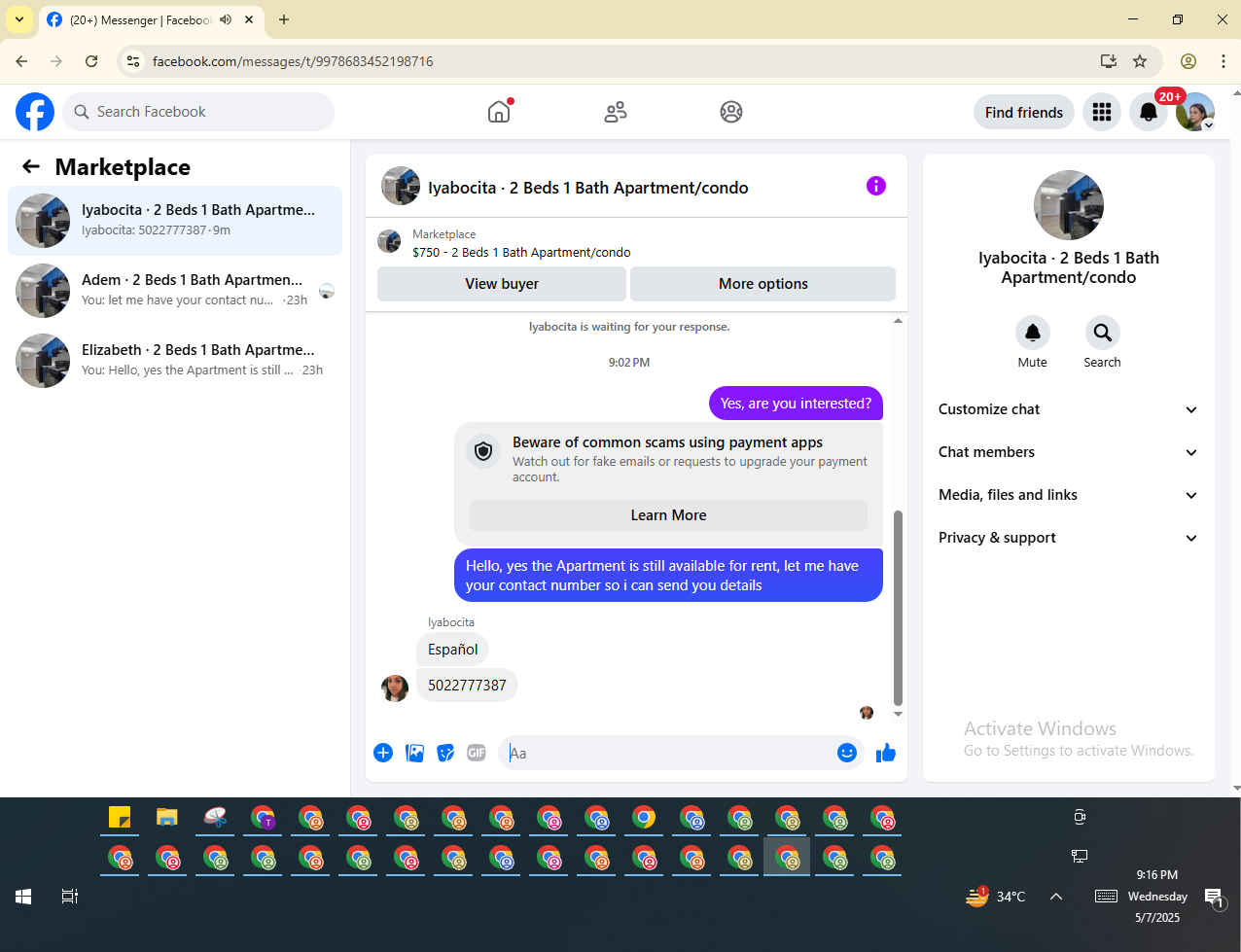Viewport: 1241px width, 952px height.
Task: Click the More options button
Action: coord(763,284)
